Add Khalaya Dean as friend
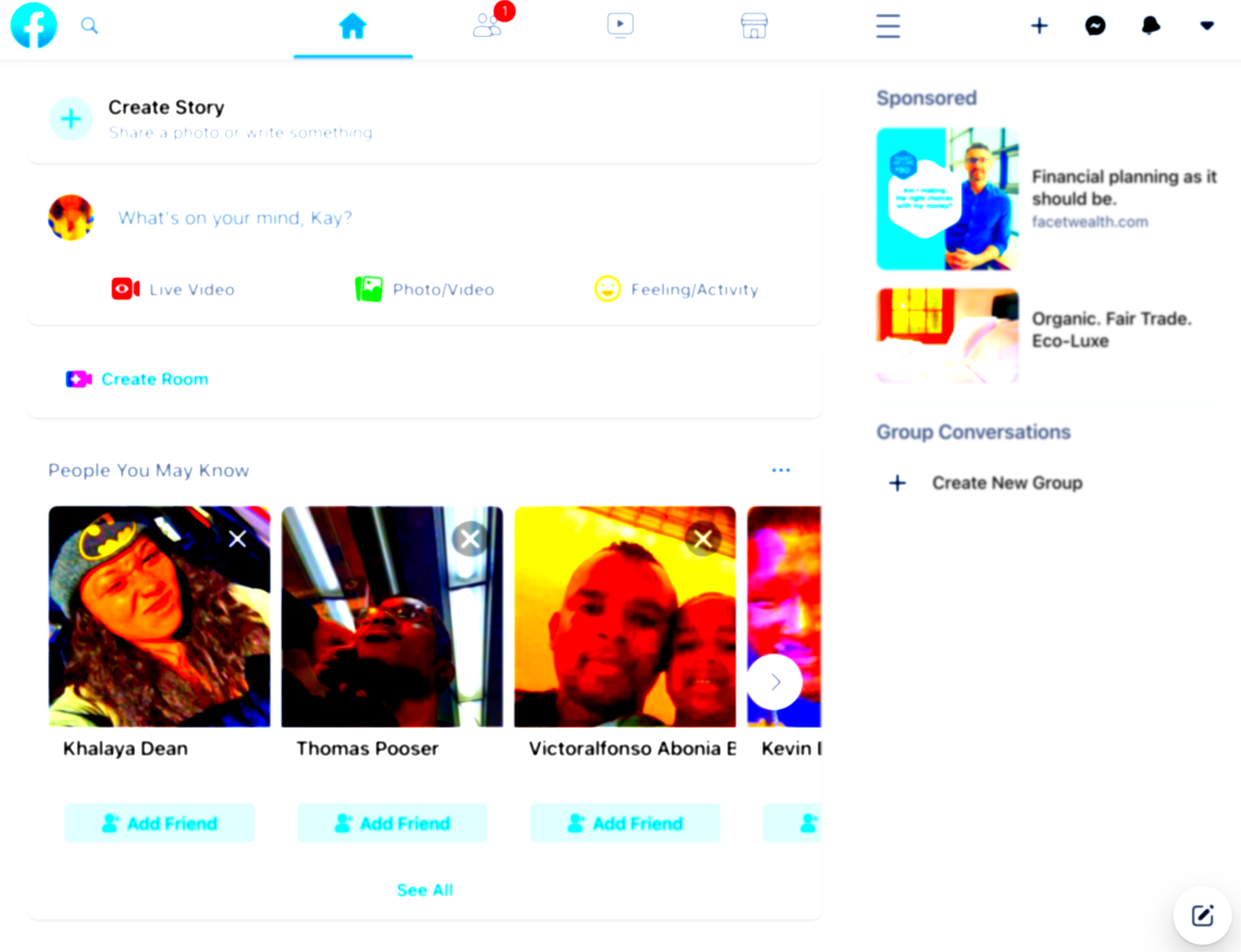This screenshot has width=1241, height=952. 159,823
